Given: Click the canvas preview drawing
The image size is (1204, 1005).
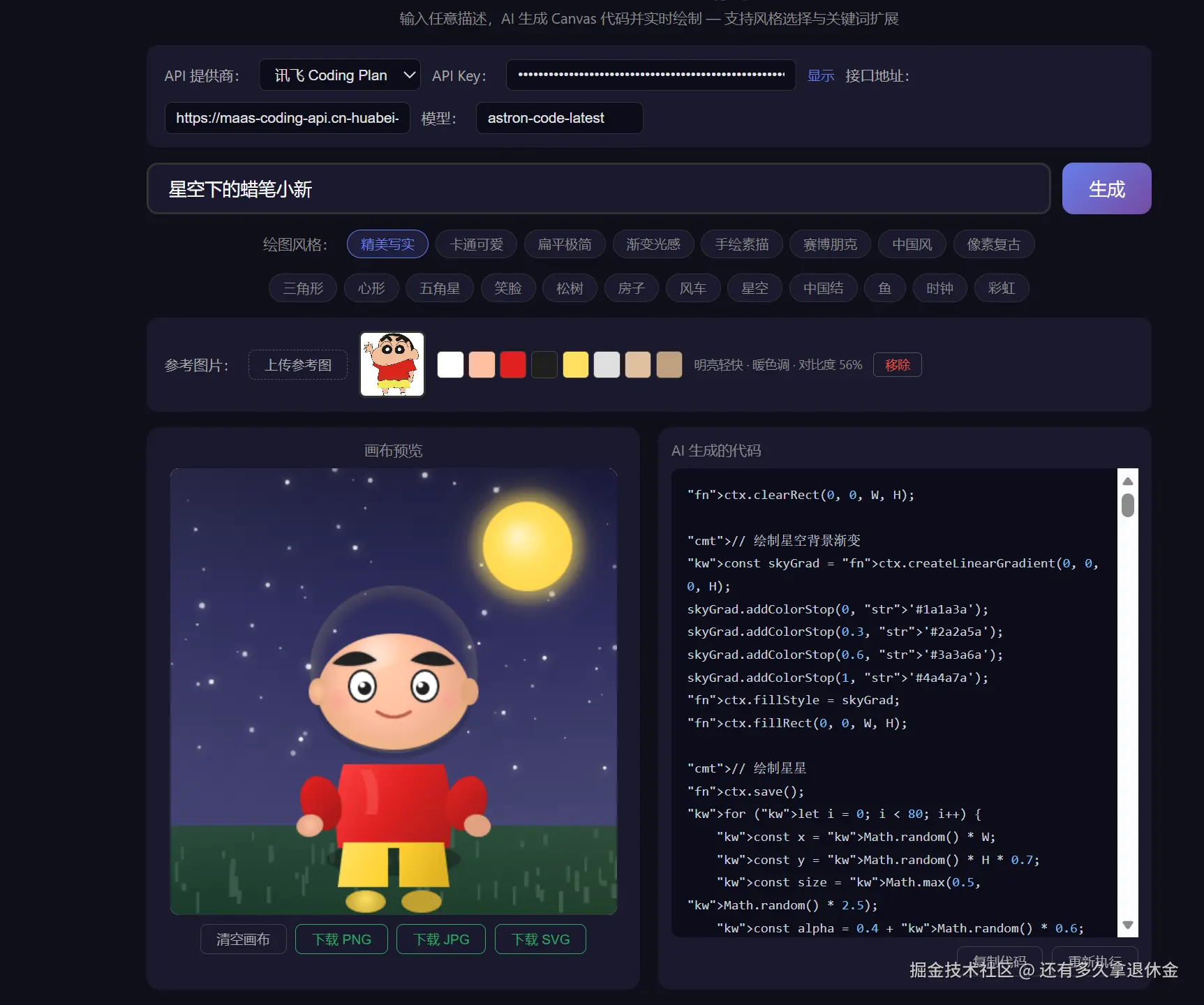Looking at the screenshot, I should click(x=394, y=691).
